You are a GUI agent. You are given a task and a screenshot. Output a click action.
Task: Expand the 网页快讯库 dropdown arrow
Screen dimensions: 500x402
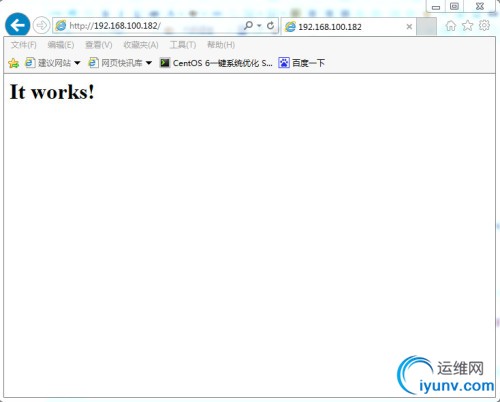(149, 63)
